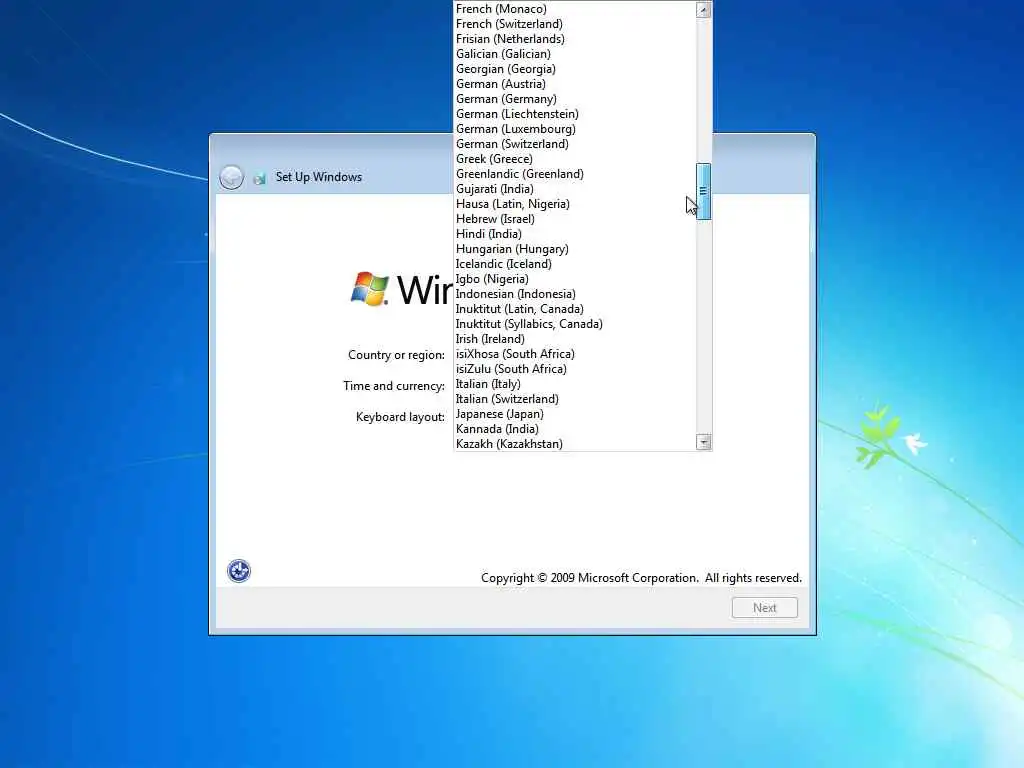Image resolution: width=1024 pixels, height=768 pixels.
Task: Select German (Luxembourg)
Action: coord(575,129)
